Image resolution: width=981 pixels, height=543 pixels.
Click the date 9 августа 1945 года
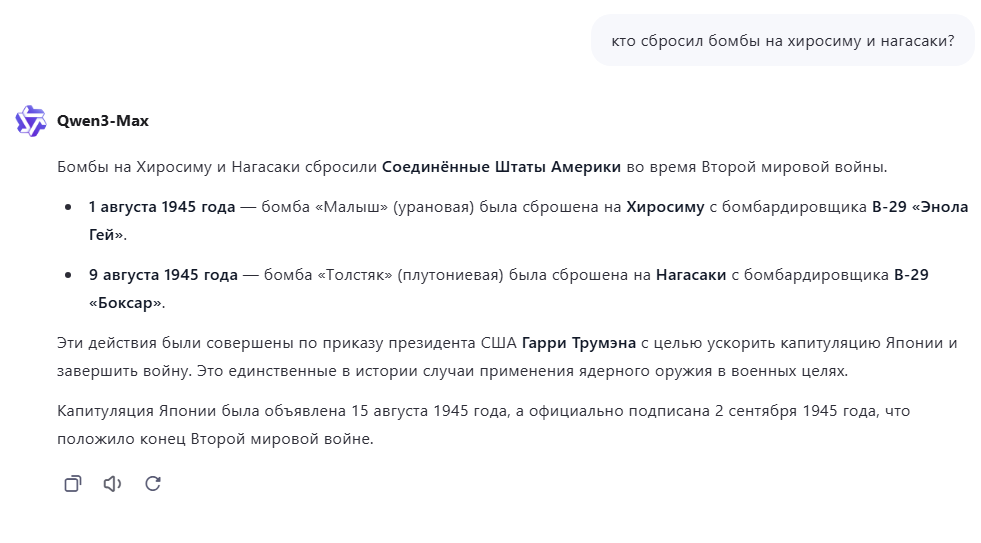coord(163,274)
